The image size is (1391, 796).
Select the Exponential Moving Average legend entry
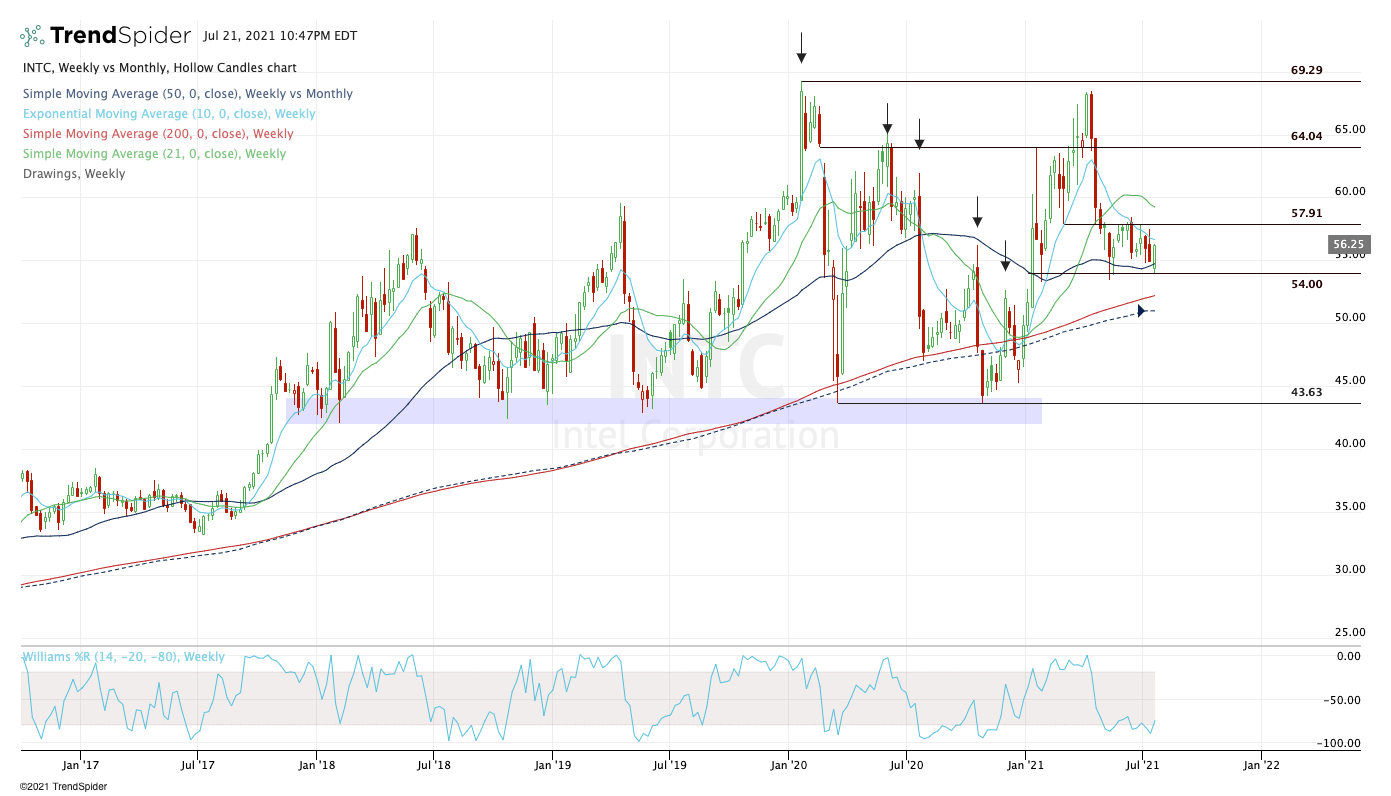pyautogui.click(x=168, y=114)
